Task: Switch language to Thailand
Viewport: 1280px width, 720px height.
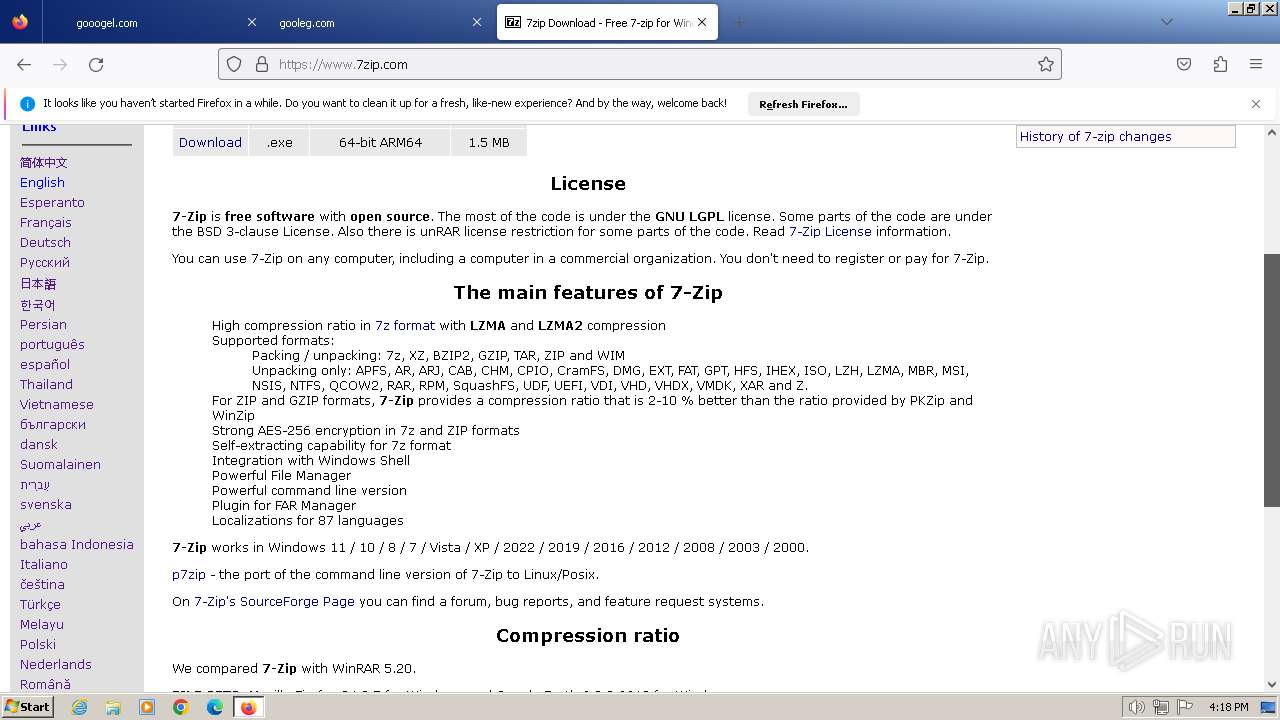Action: click(46, 384)
